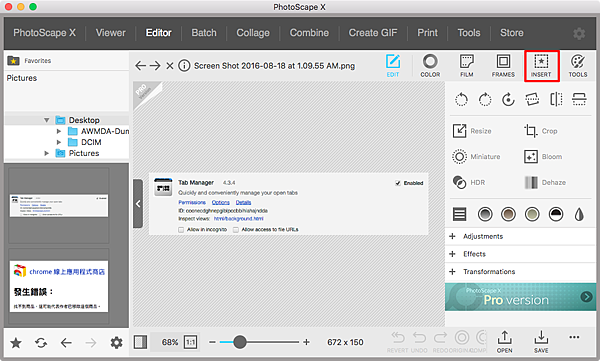600x361 pixels.
Task: Expand the Effects section
Action: pos(520,254)
